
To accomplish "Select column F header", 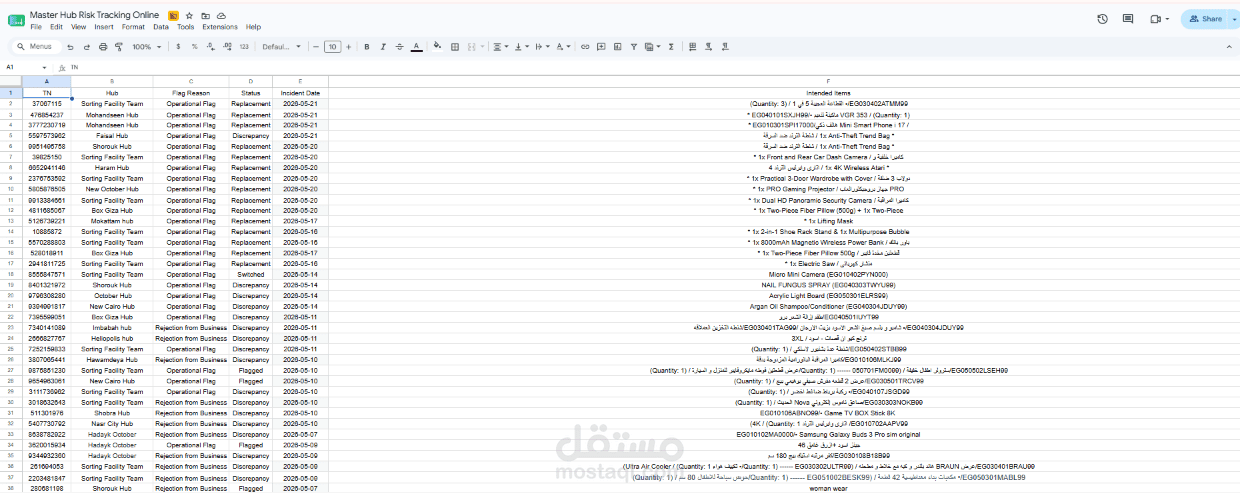I will [829, 80].
